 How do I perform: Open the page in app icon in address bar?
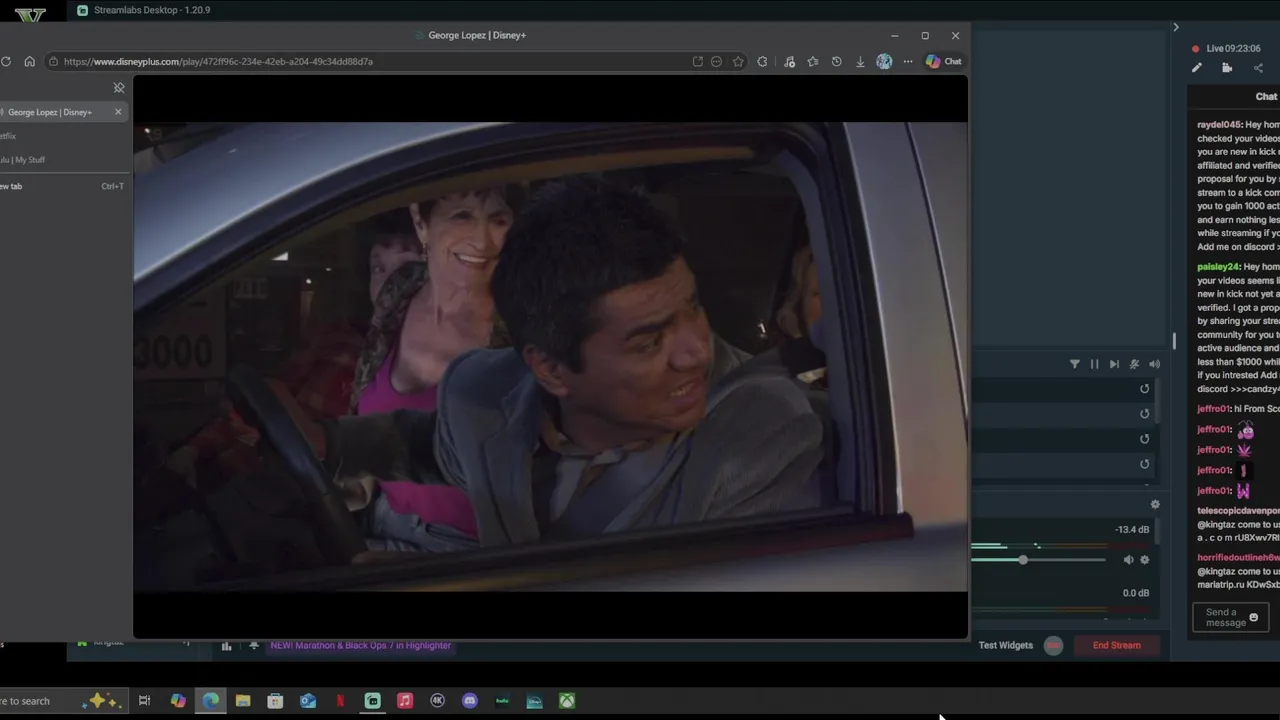tap(697, 61)
